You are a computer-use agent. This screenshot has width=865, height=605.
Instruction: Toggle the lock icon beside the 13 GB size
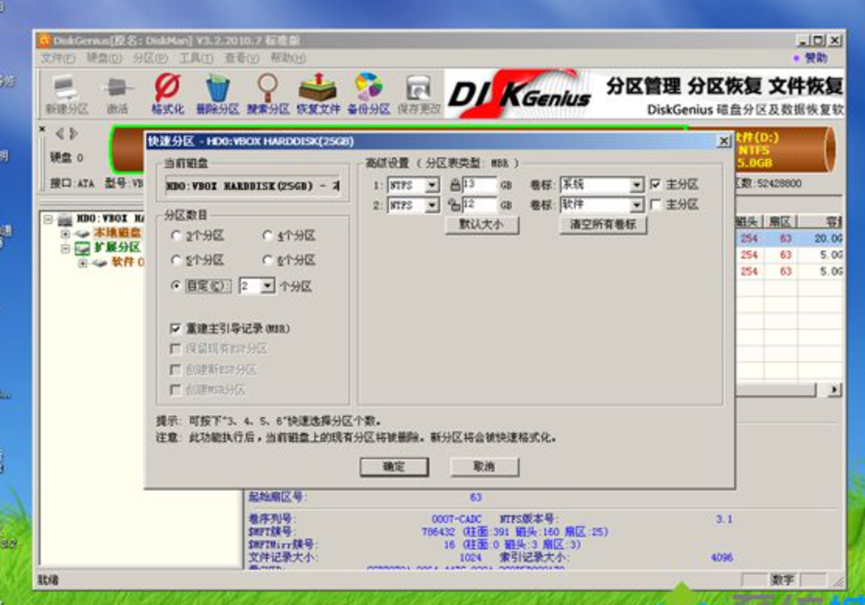[x=454, y=185]
